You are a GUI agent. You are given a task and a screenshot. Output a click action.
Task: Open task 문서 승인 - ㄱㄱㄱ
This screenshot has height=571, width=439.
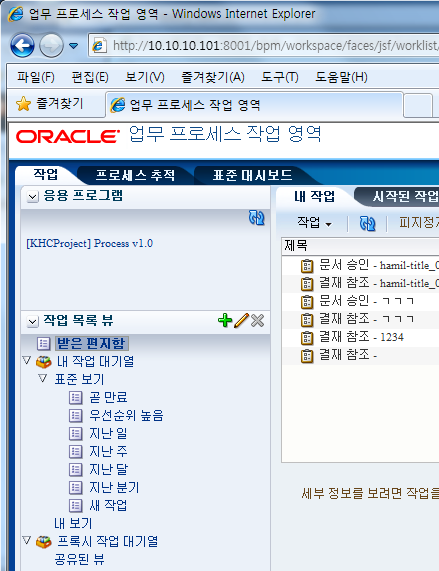click(x=366, y=301)
